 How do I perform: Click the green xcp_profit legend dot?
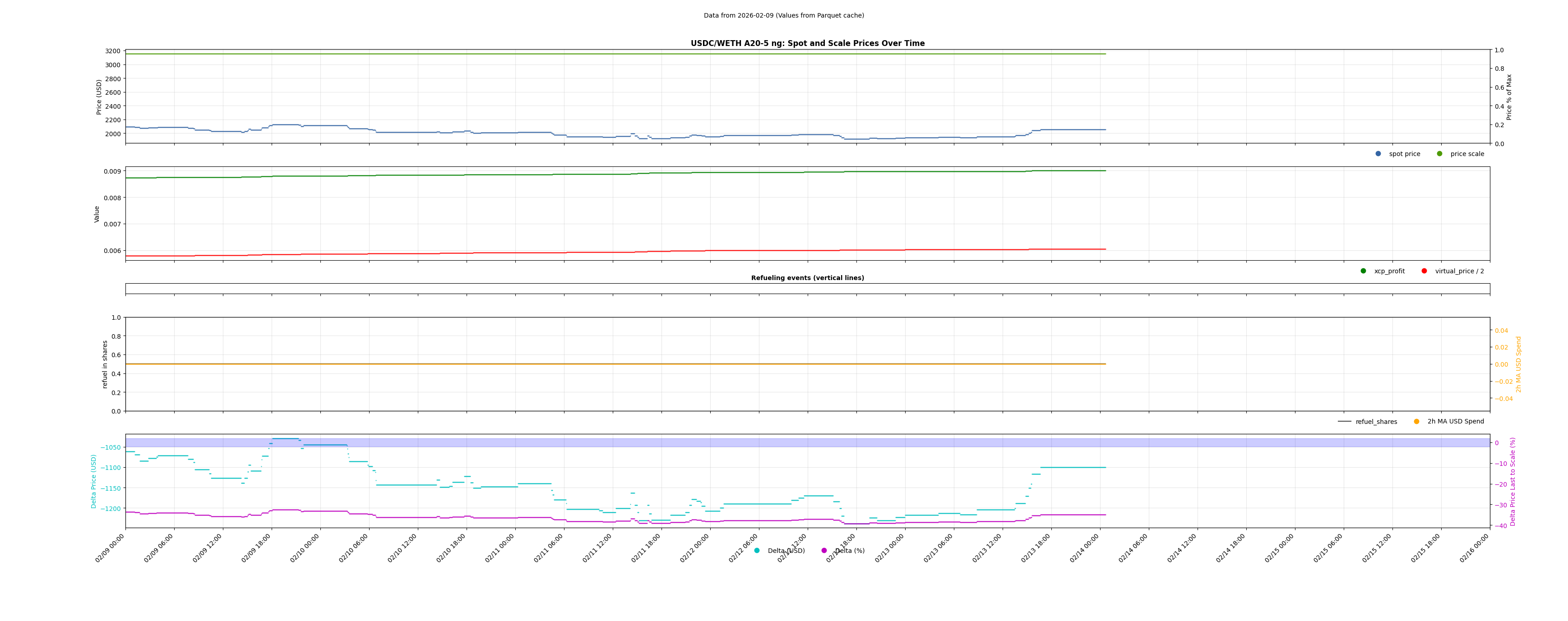click(x=1364, y=271)
